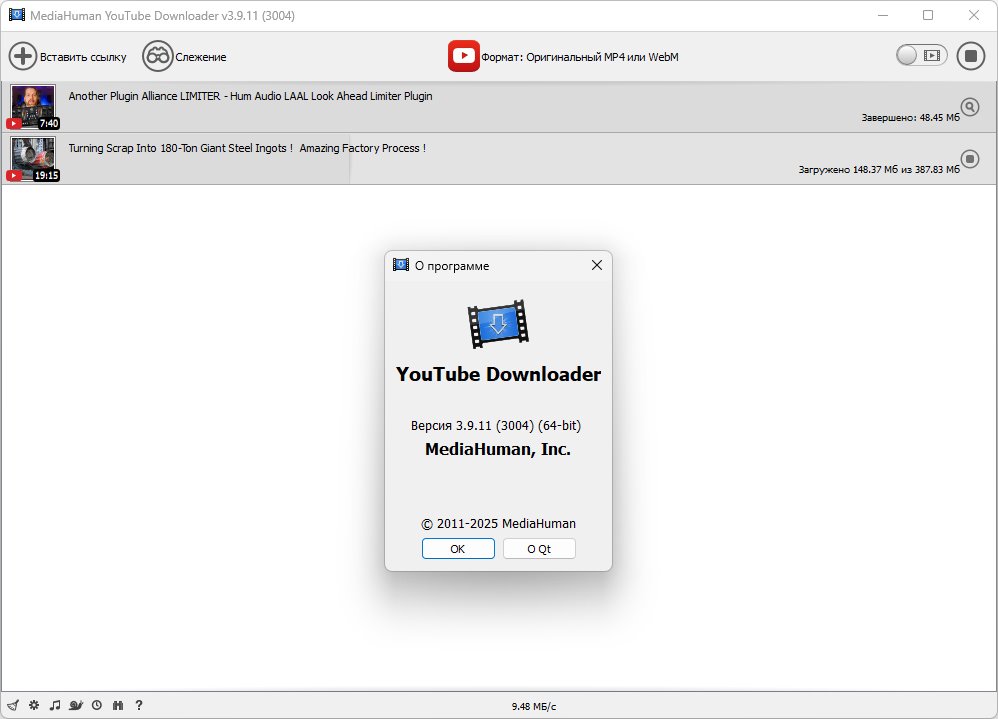Click the О Qt button
Screen dimensions: 998x719
click(539, 549)
